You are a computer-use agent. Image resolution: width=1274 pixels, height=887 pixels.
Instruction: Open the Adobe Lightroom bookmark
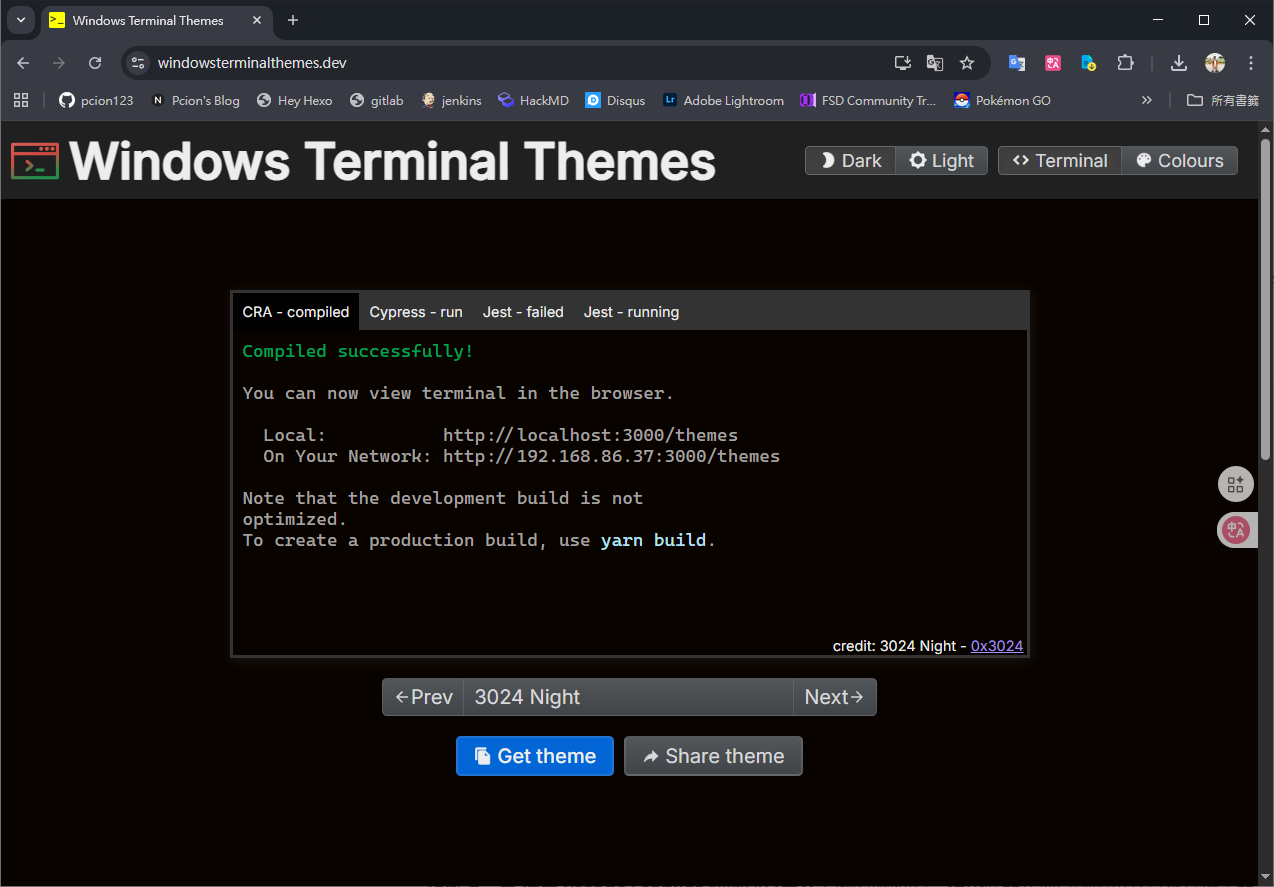[724, 100]
